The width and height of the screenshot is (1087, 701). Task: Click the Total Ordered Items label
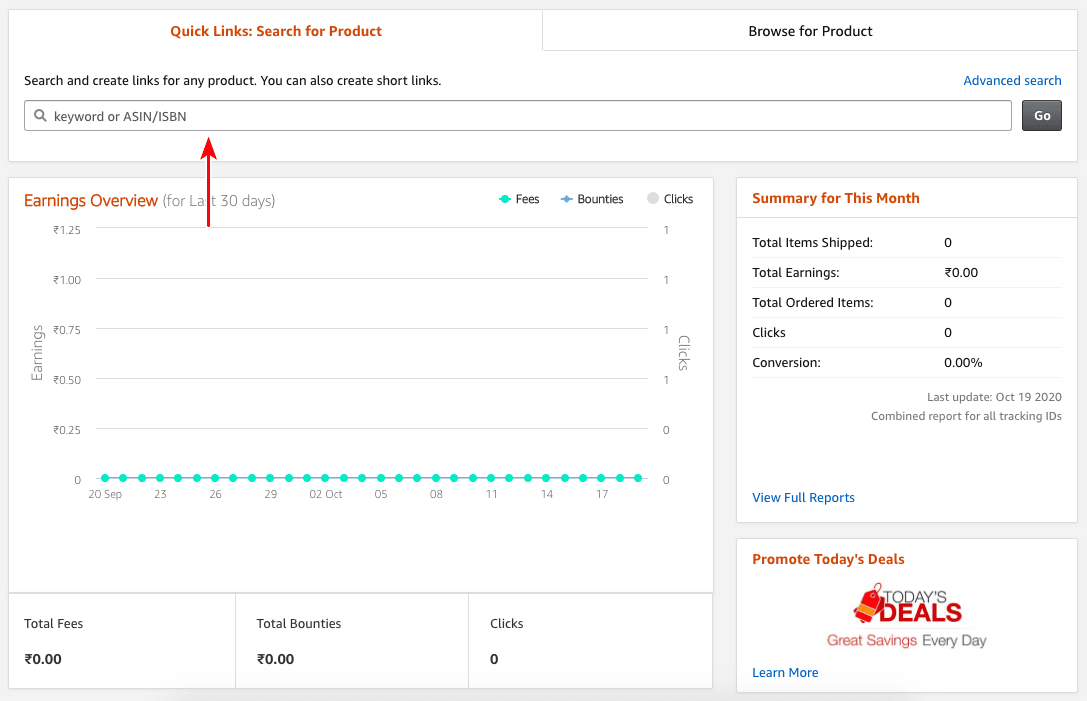[x=812, y=302]
